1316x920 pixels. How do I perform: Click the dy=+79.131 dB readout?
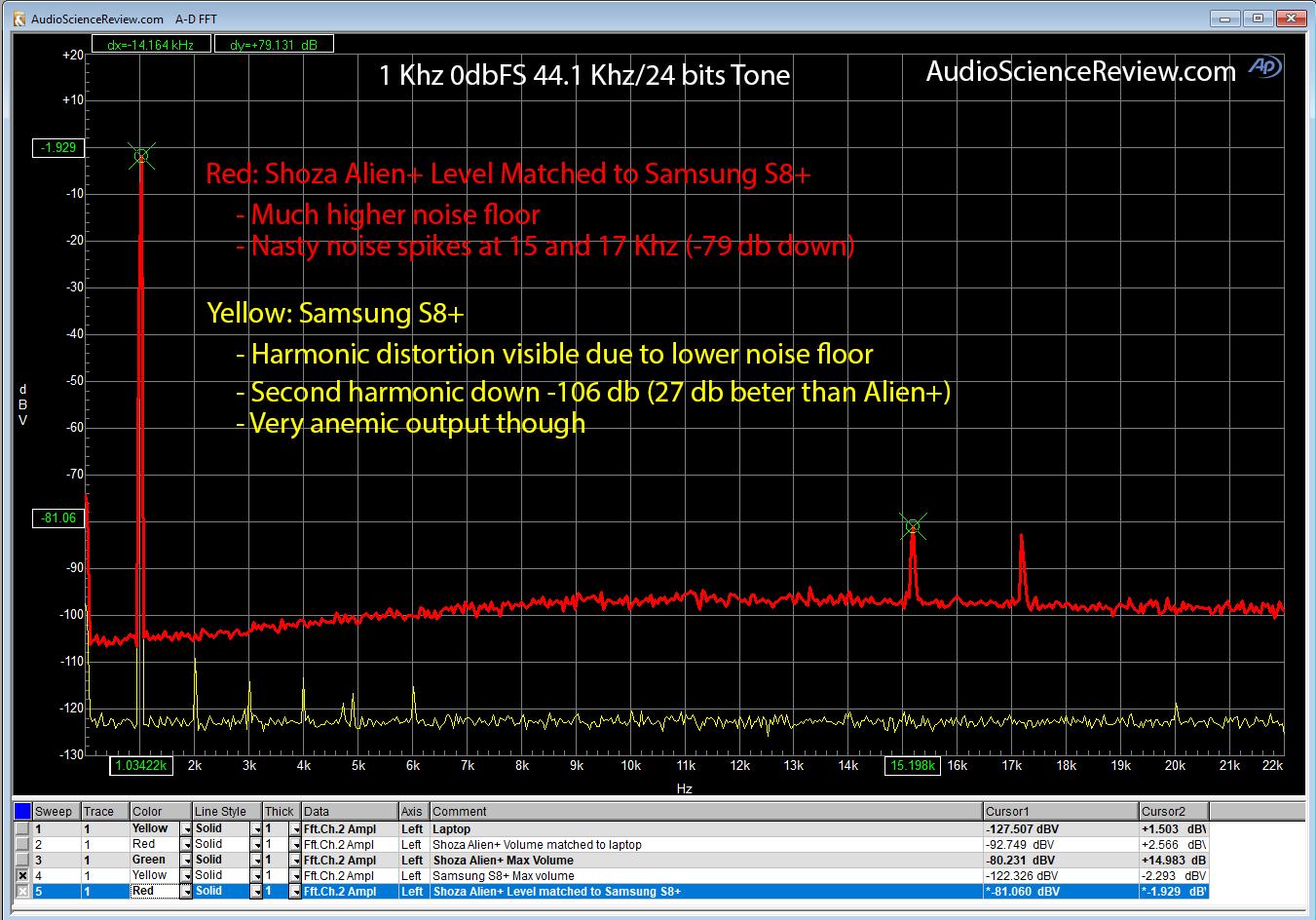(x=274, y=44)
